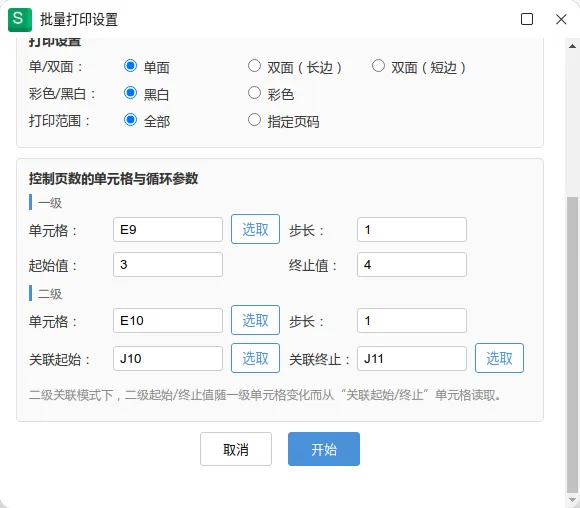The image size is (580, 508).
Task: Maximize the batch print settings window
Action: (527, 19)
